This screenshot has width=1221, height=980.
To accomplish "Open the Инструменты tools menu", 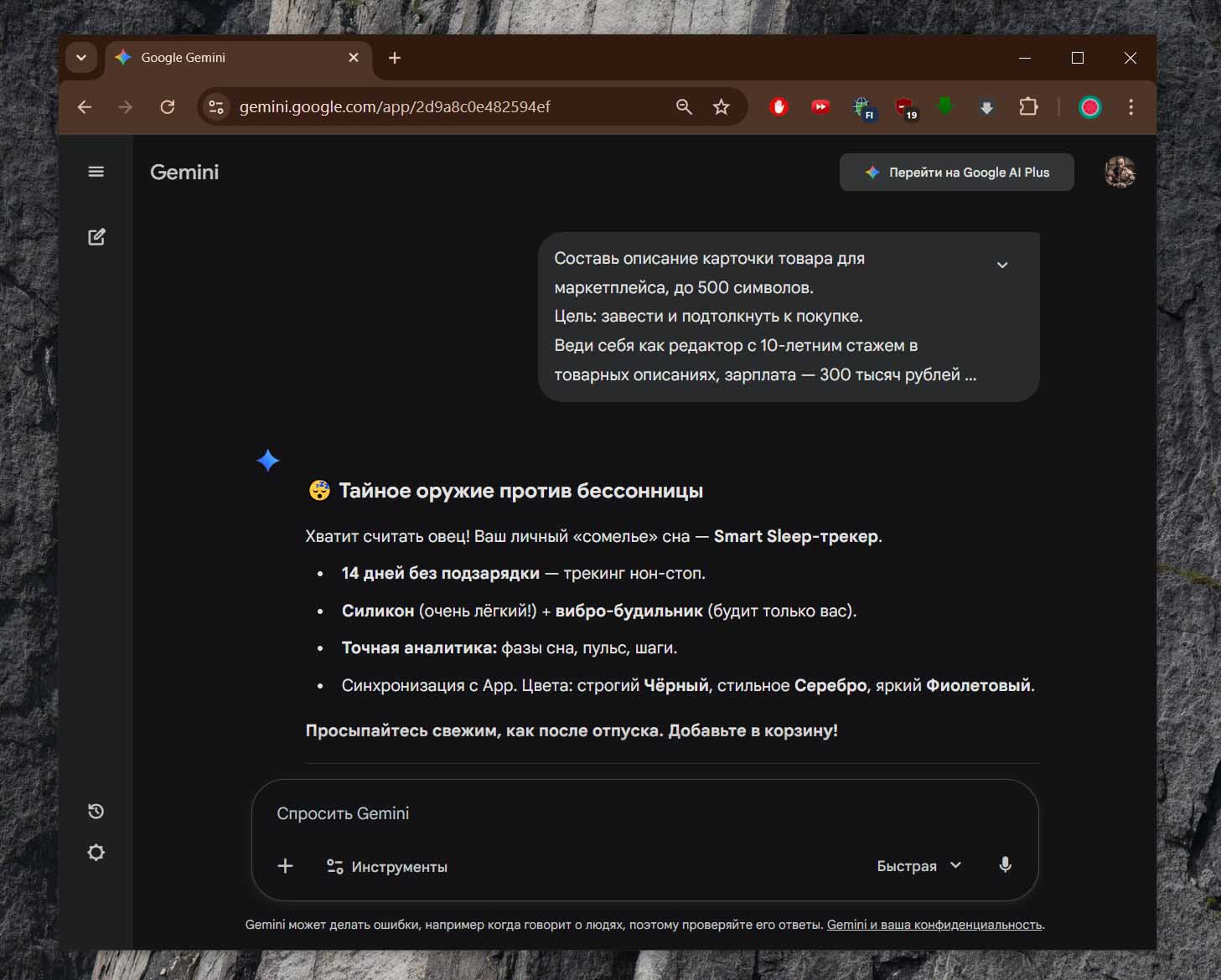I will pyautogui.click(x=387, y=867).
